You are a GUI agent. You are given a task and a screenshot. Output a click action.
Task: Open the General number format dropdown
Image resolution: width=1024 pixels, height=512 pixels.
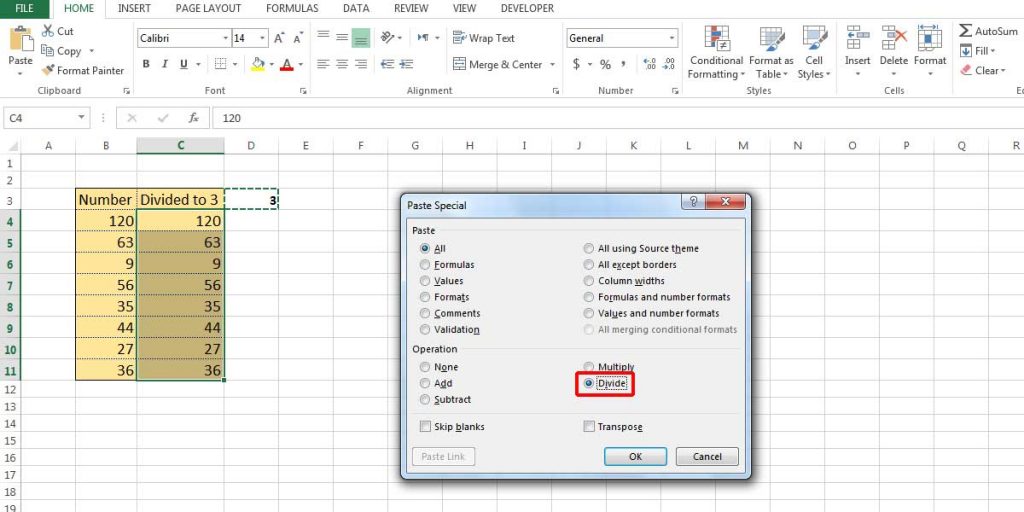(x=671, y=38)
